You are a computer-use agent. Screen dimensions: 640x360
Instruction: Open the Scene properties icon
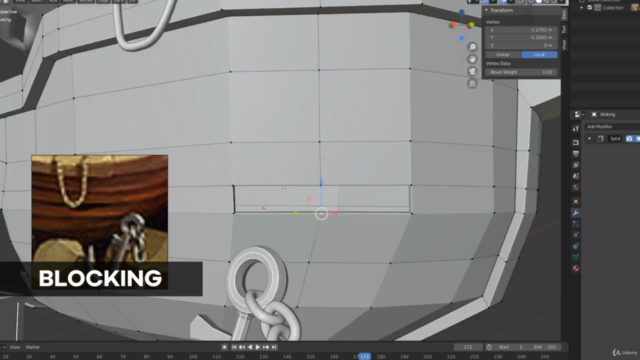click(x=576, y=176)
